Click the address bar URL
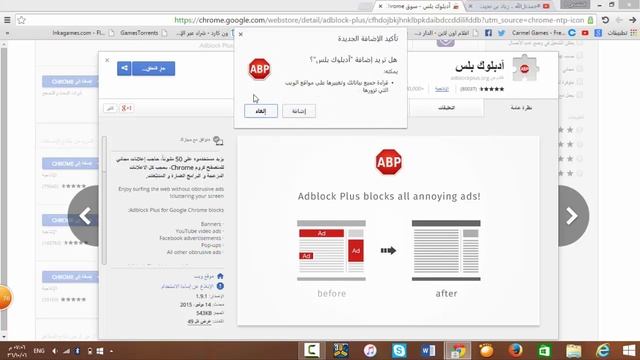 click(379, 20)
